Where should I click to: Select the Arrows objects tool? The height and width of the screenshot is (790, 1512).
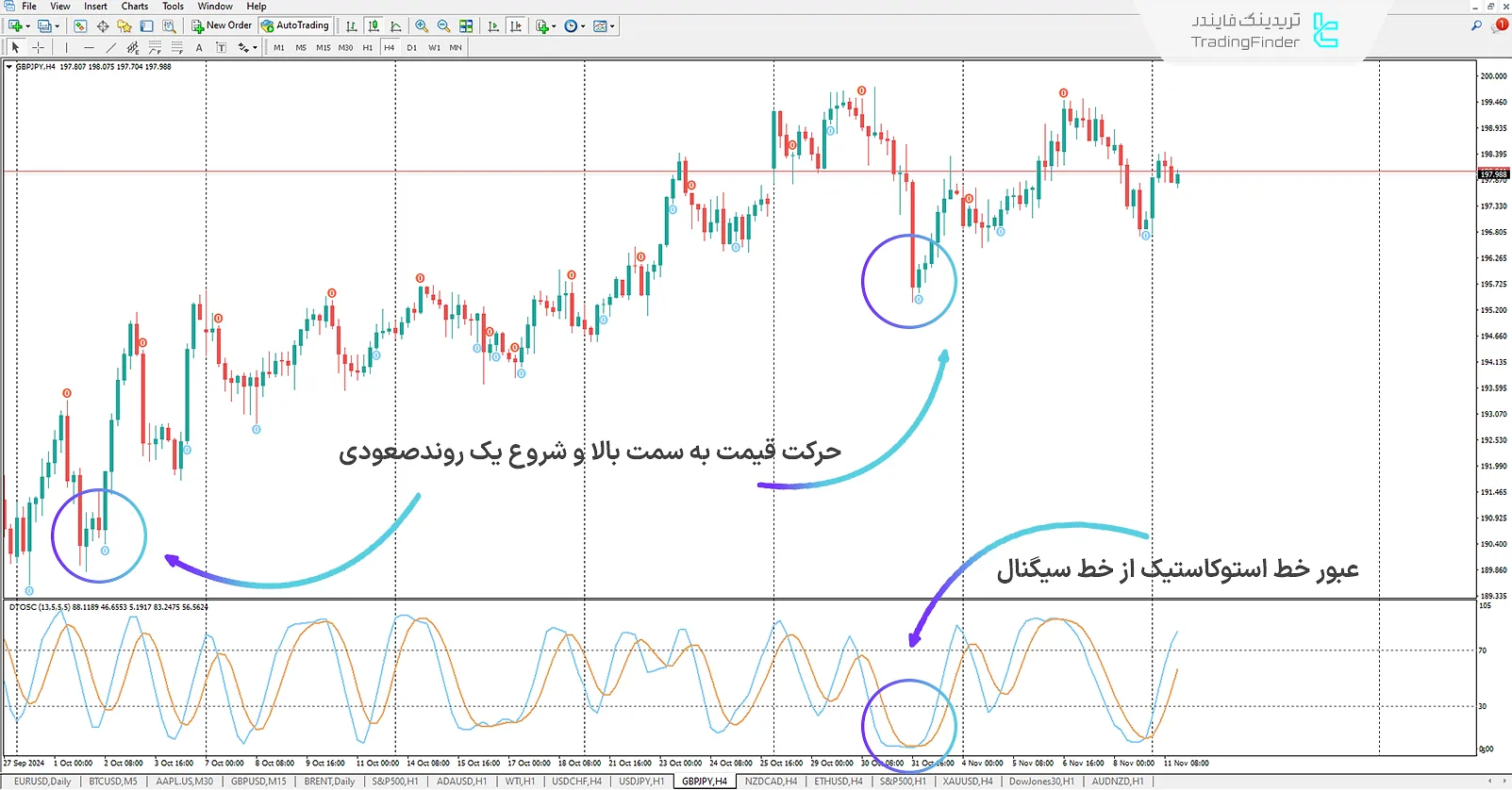click(x=243, y=47)
